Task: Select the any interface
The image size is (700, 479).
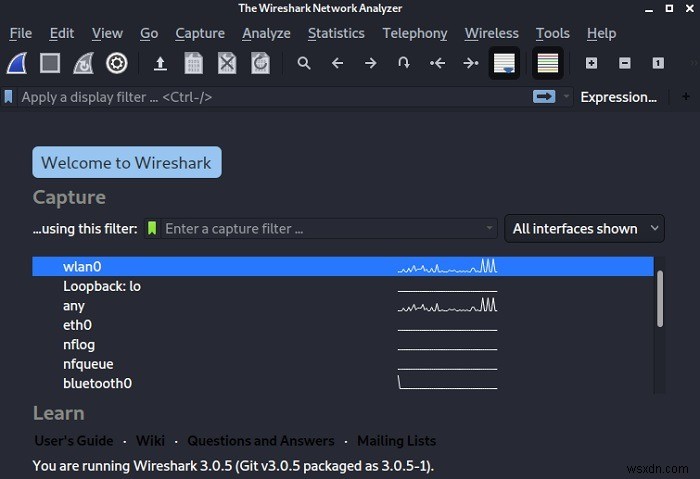Action: pos(343,306)
